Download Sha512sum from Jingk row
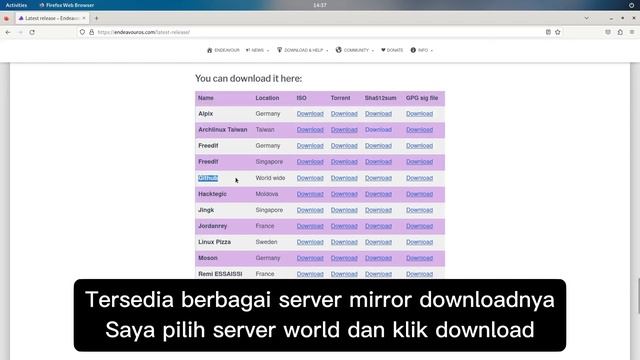The height and width of the screenshot is (360, 640). 378,210
